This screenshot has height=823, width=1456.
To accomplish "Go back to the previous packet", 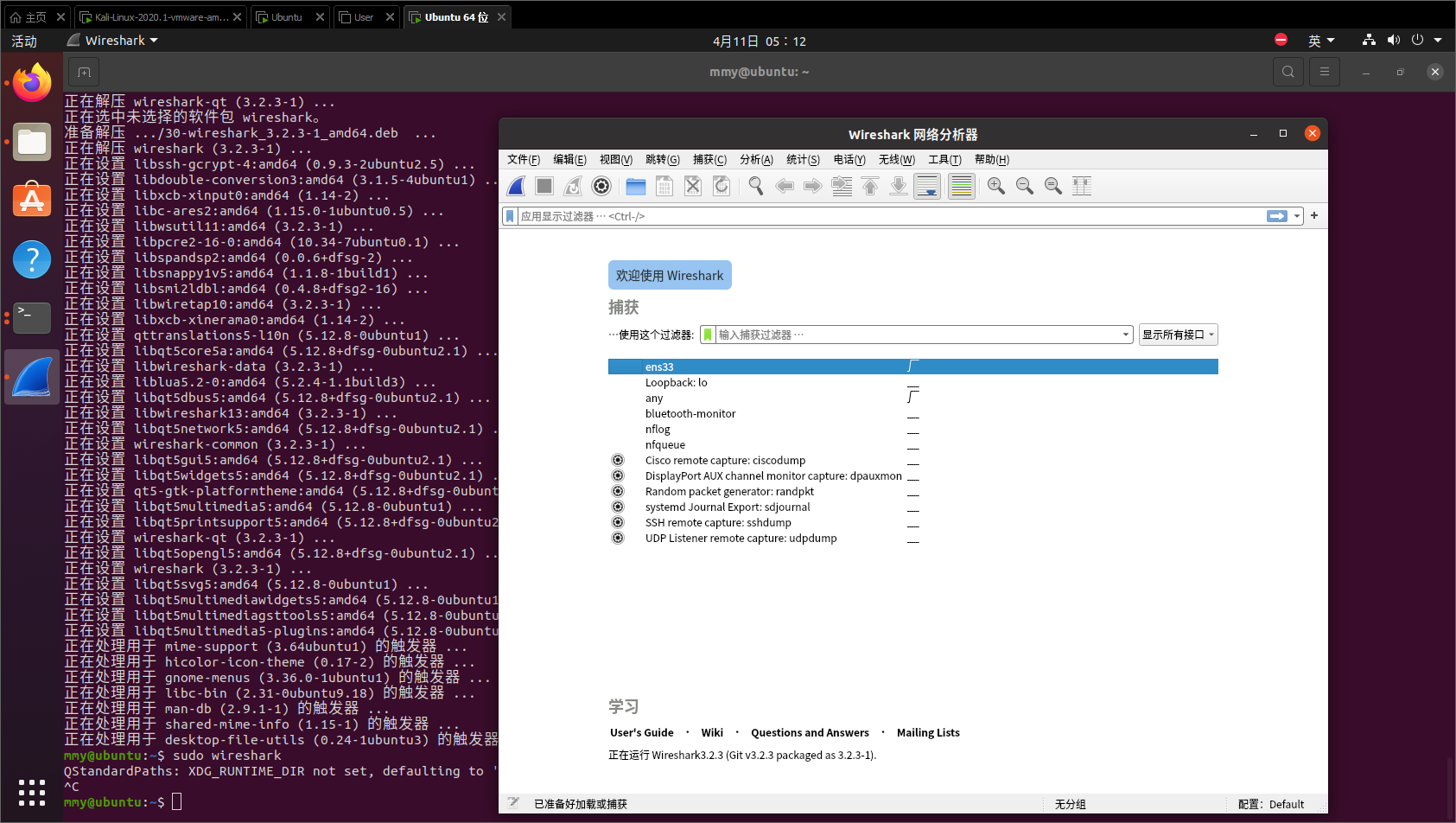I will coord(785,186).
